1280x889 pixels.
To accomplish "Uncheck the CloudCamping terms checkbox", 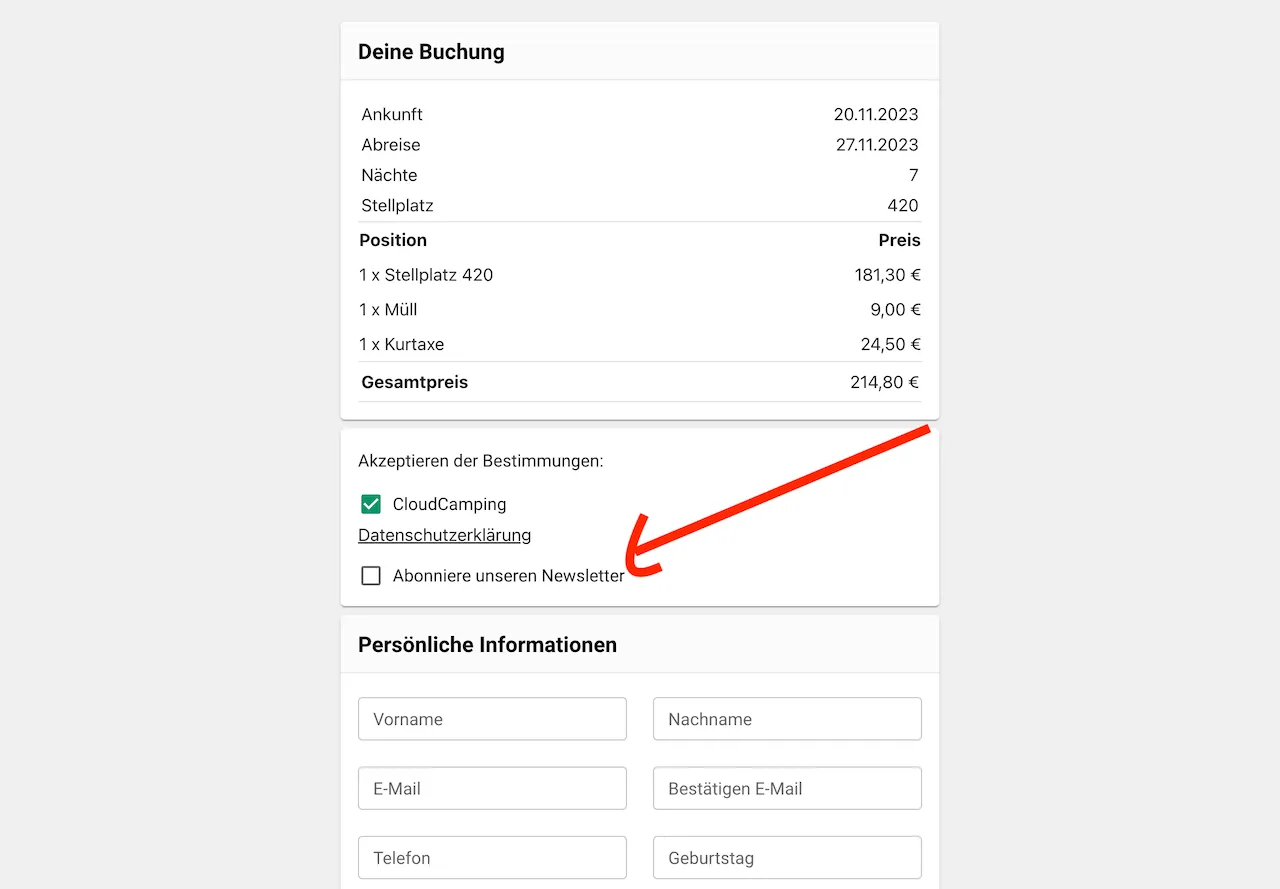I will [371, 504].
